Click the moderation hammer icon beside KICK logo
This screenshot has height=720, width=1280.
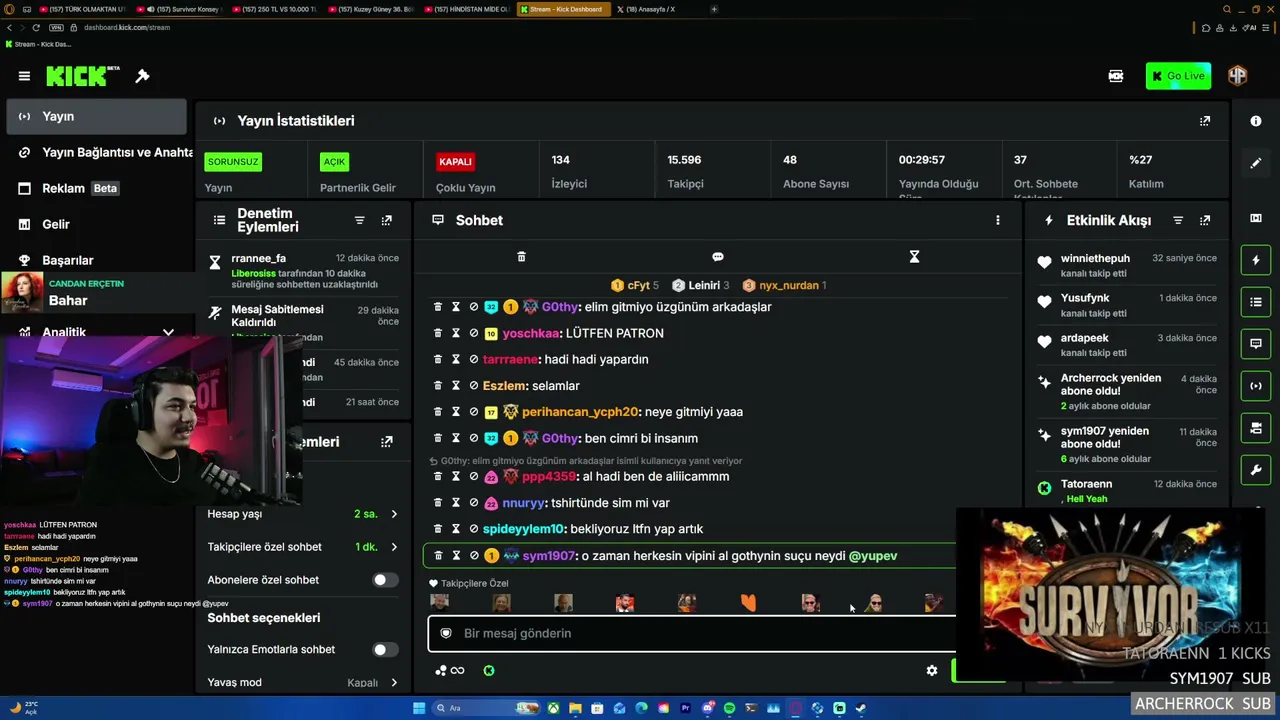point(142,76)
